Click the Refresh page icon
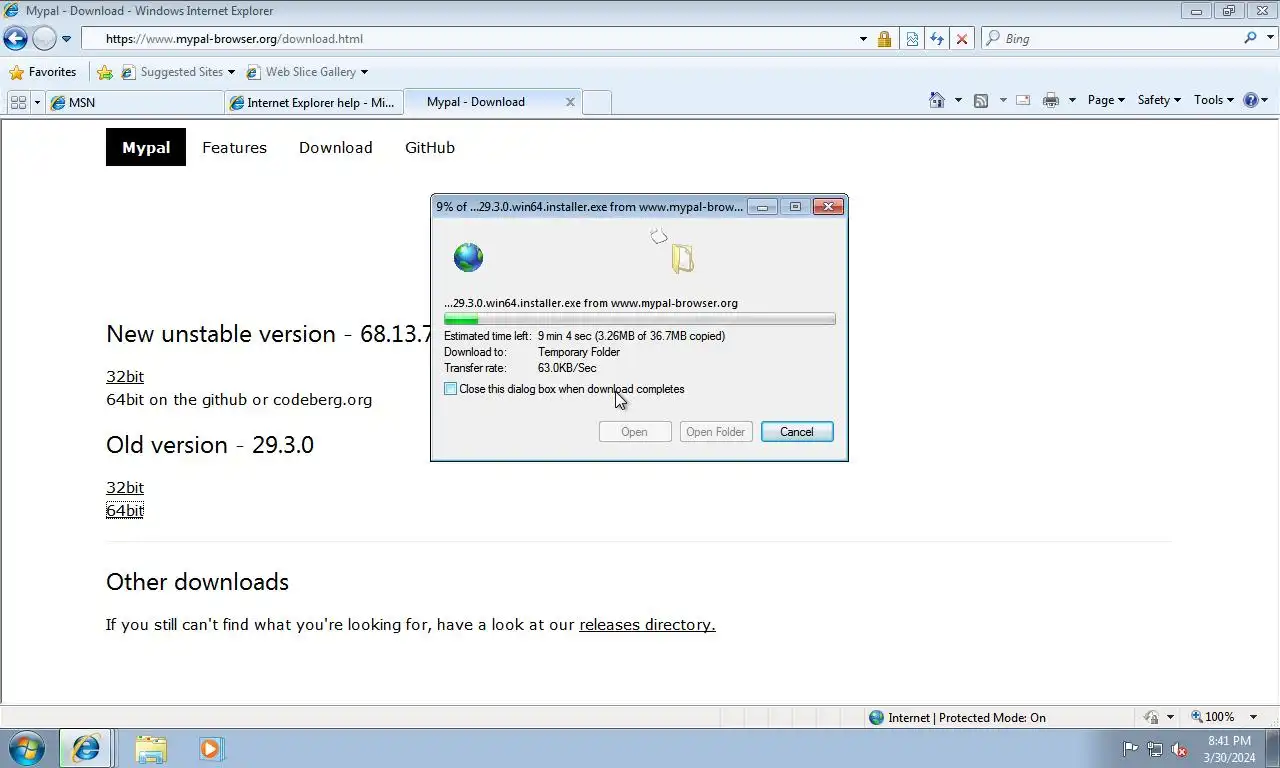The width and height of the screenshot is (1280, 768). [937, 39]
